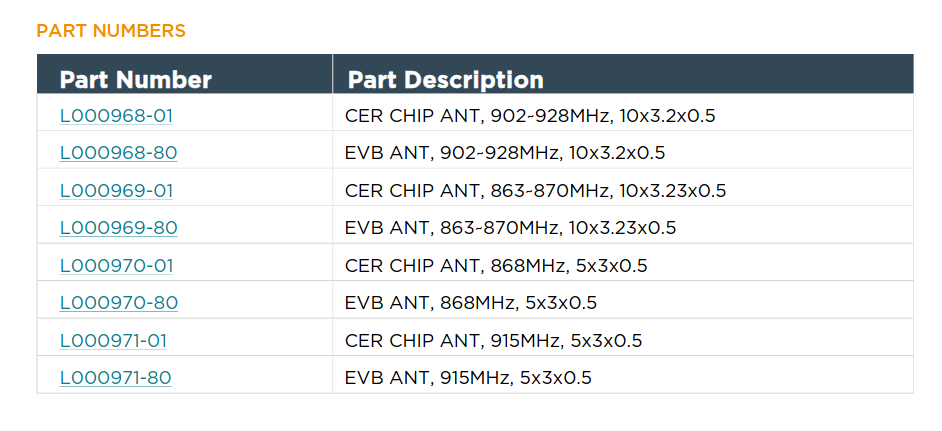Open the L000970-01 part link
The width and height of the screenshot is (942, 431).
pos(116,265)
